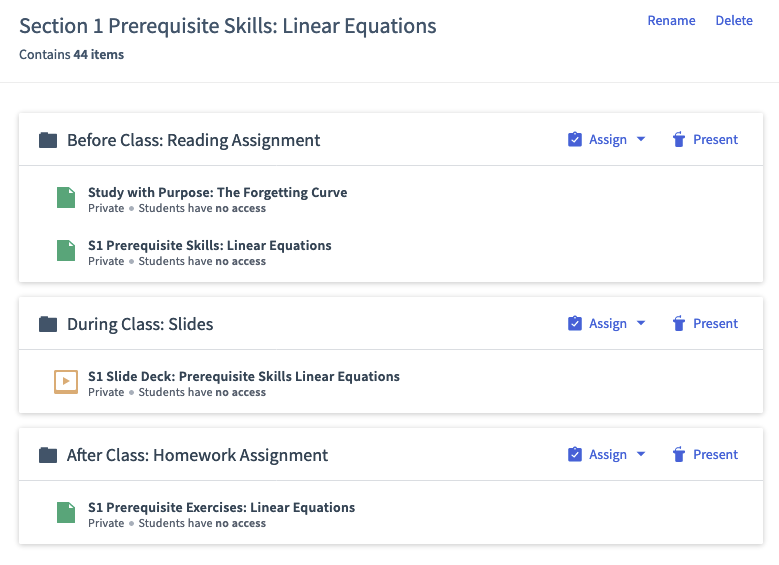
Task: Click Assign clipboard icon for Reading Assignment
Action: point(575,140)
